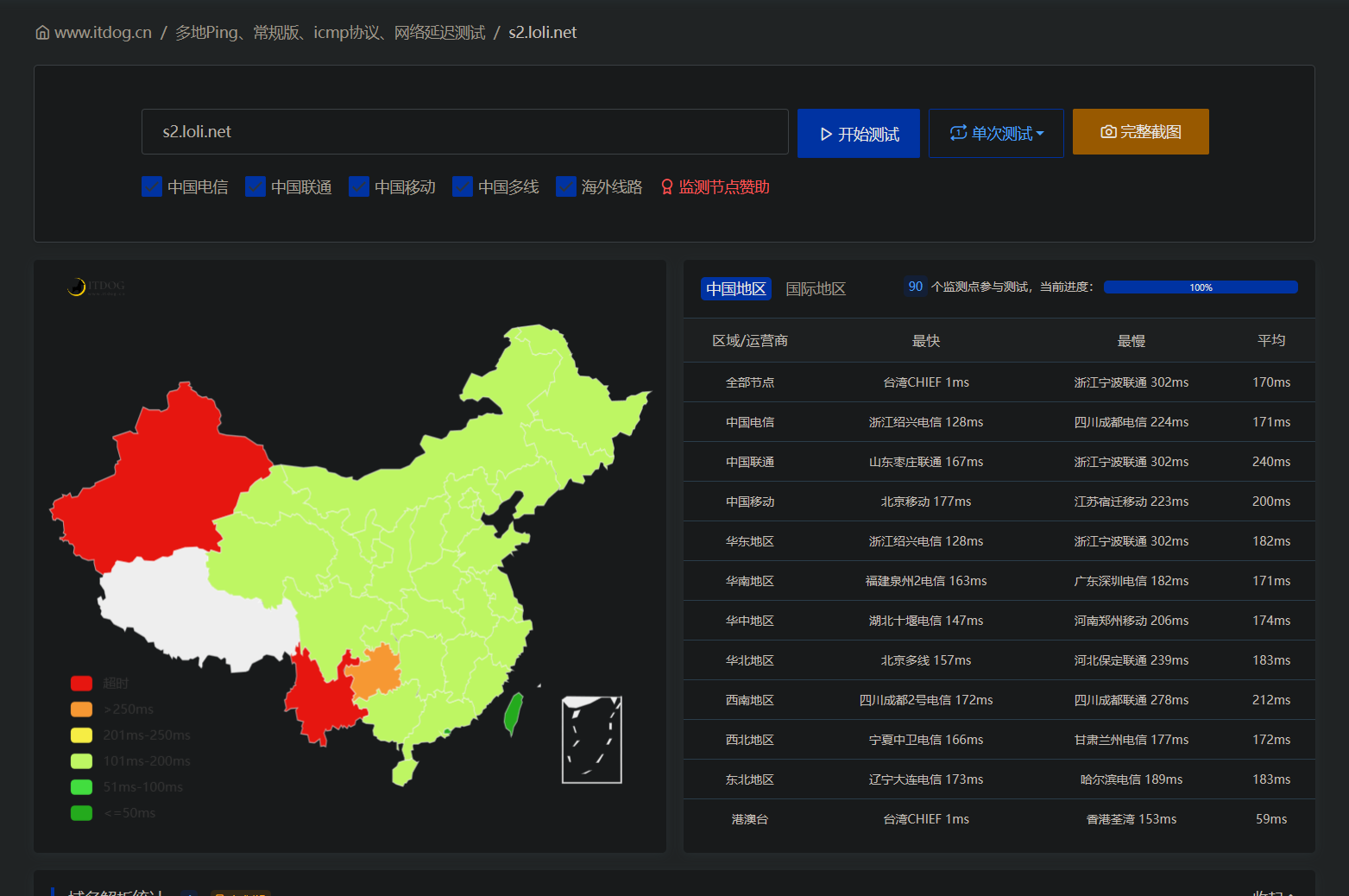Click the 51ms-100ms legend swatch

[81, 787]
